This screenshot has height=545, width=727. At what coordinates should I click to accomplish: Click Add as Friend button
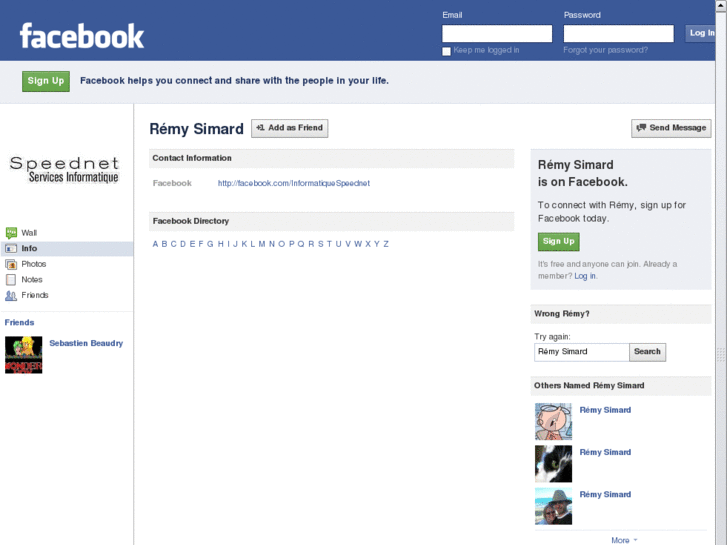[x=290, y=128]
